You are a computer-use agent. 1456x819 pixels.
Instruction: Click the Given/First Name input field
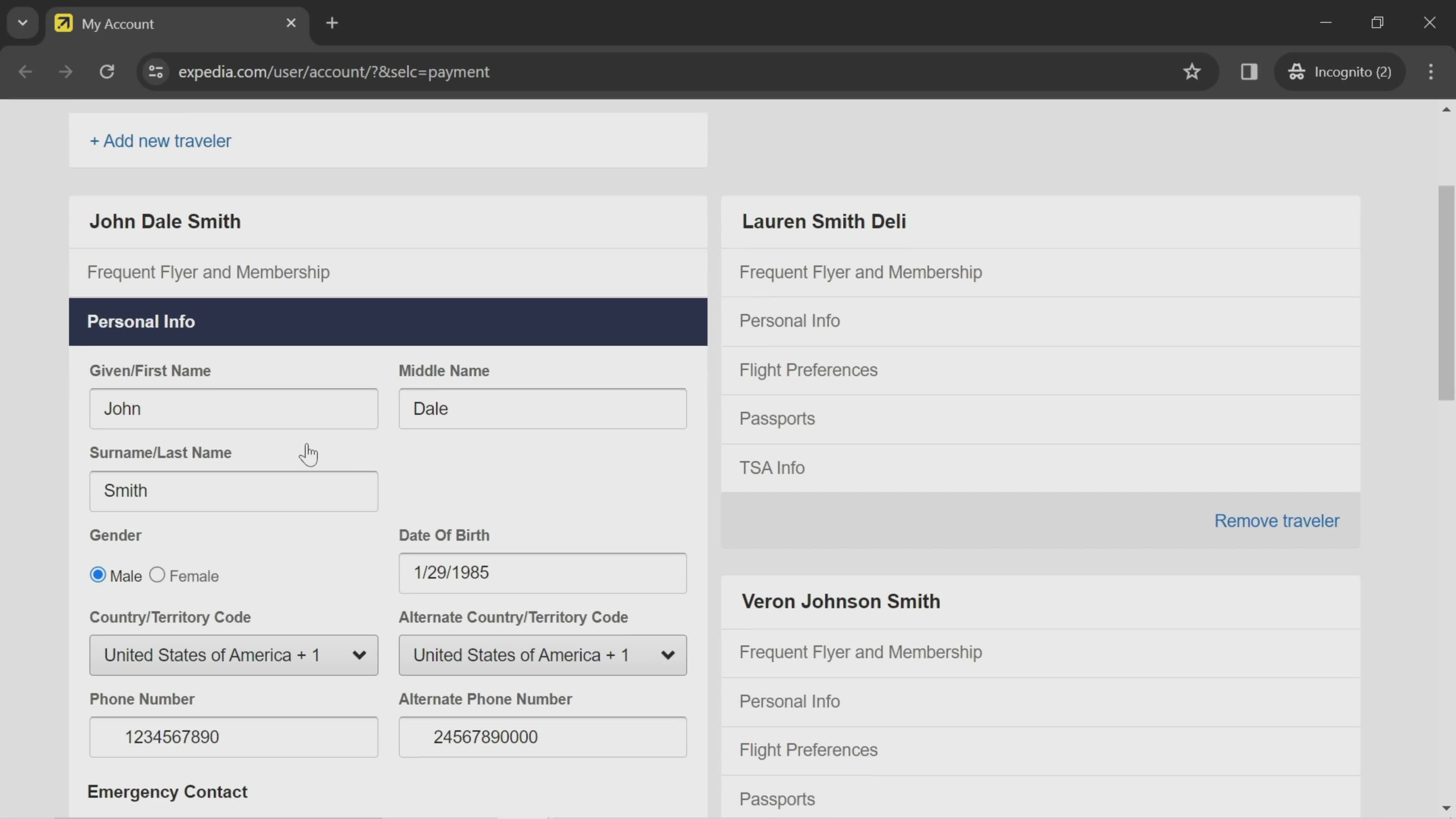tap(234, 408)
